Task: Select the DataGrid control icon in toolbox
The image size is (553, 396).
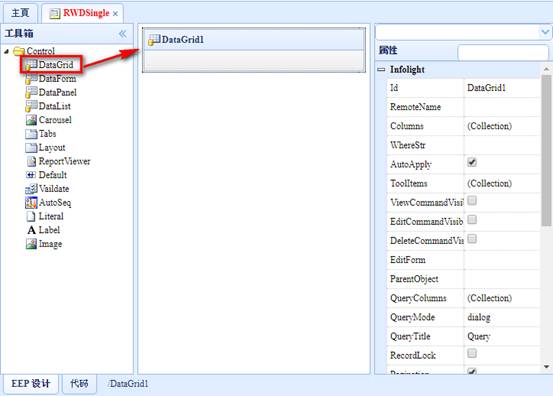Action: pyautogui.click(x=31, y=65)
